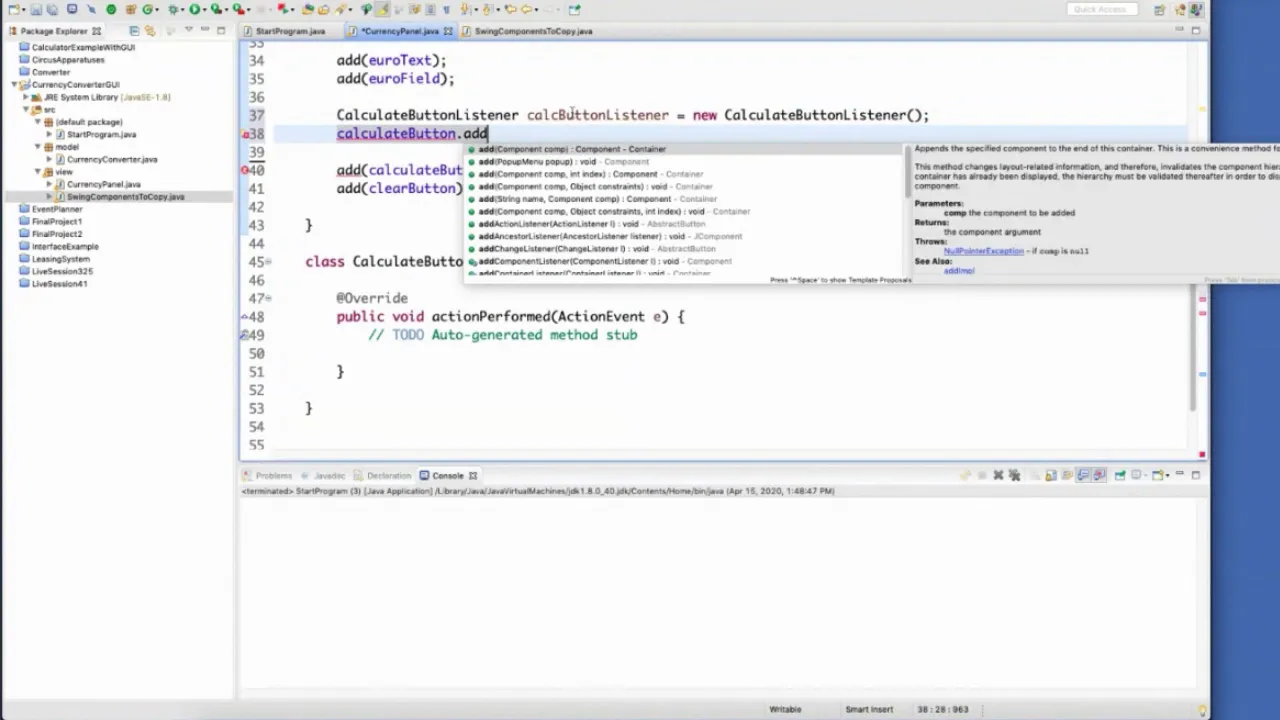Click the cursor position 38 : 28 : 963
1280x720 pixels.
coord(943,709)
